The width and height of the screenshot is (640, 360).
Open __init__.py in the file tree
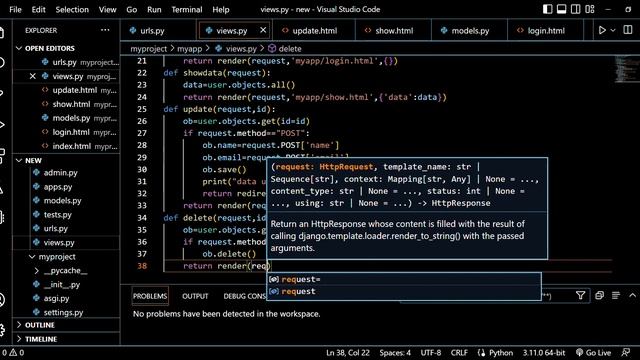(62, 284)
